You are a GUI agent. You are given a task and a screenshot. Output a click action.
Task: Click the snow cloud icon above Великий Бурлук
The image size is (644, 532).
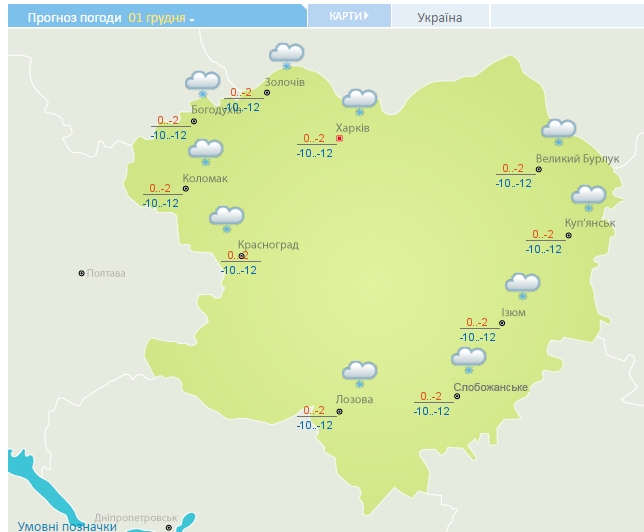(x=558, y=132)
